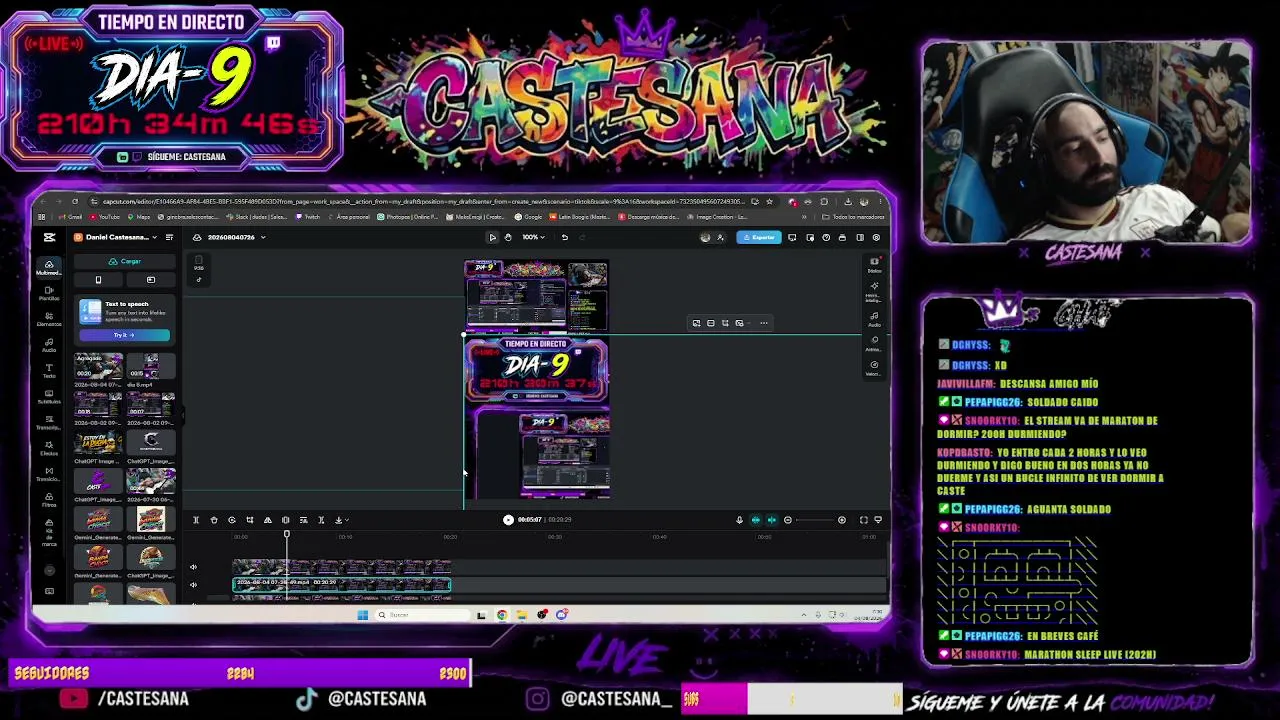The width and height of the screenshot is (1280, 720).
Task: Zoom in the timeline with plus icon
Action: pyautogui.click(x=842, y=520)
